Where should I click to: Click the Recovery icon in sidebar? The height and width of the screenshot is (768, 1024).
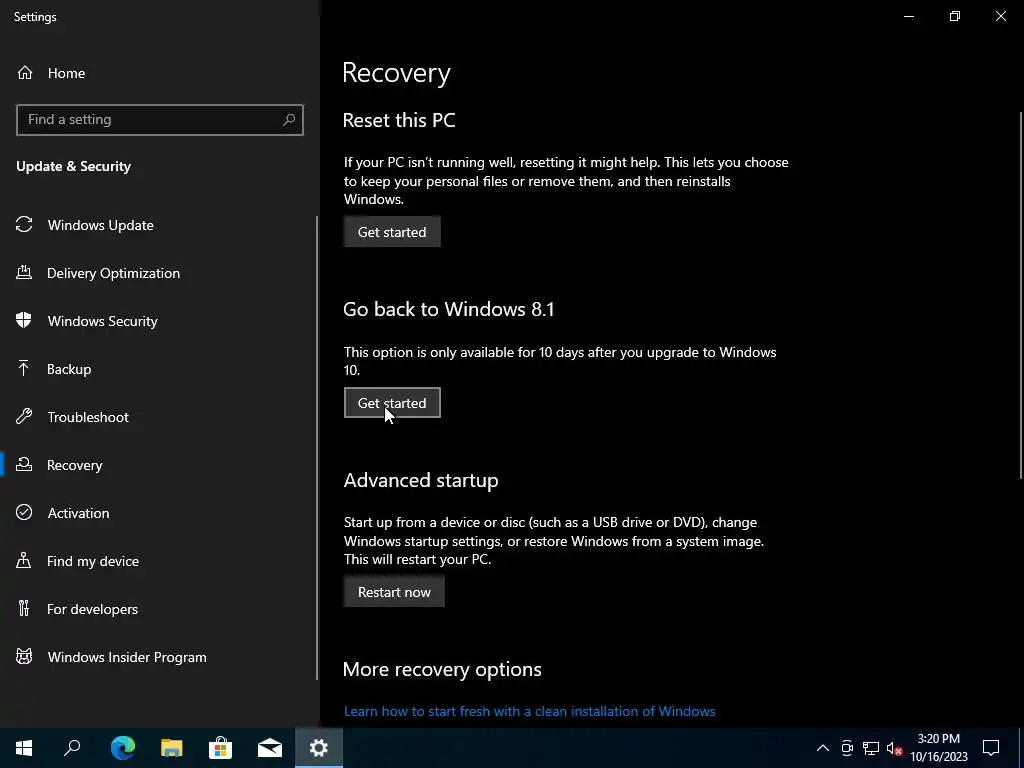pyautogui.click(x=24, y=464)
